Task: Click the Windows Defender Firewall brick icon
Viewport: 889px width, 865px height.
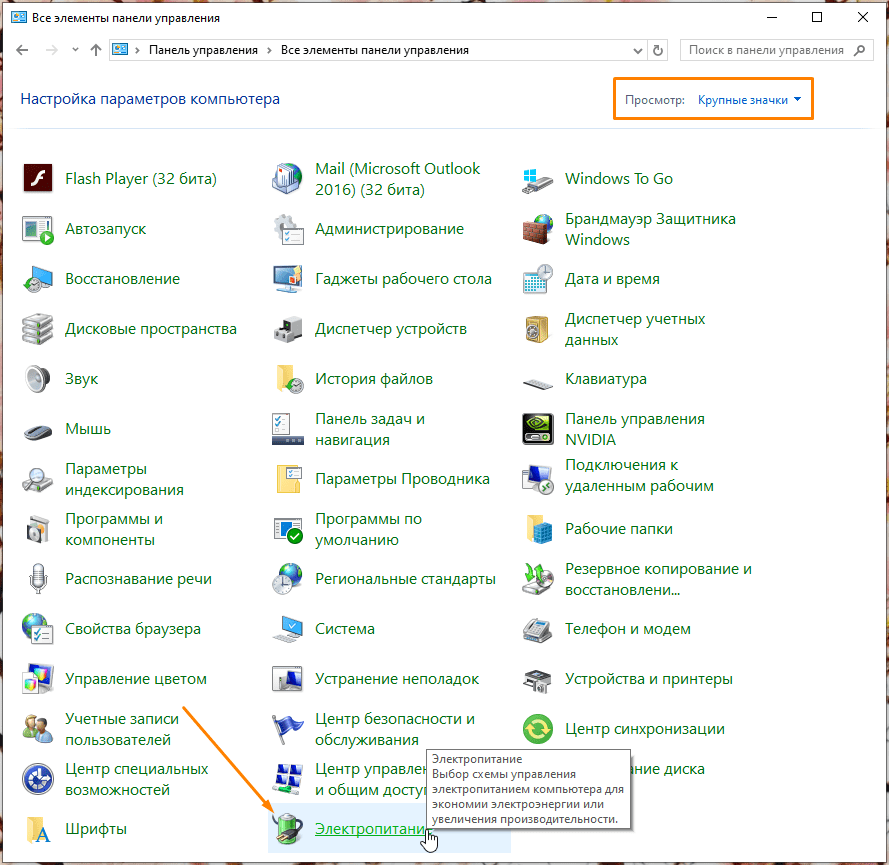Action: point(537,229)
